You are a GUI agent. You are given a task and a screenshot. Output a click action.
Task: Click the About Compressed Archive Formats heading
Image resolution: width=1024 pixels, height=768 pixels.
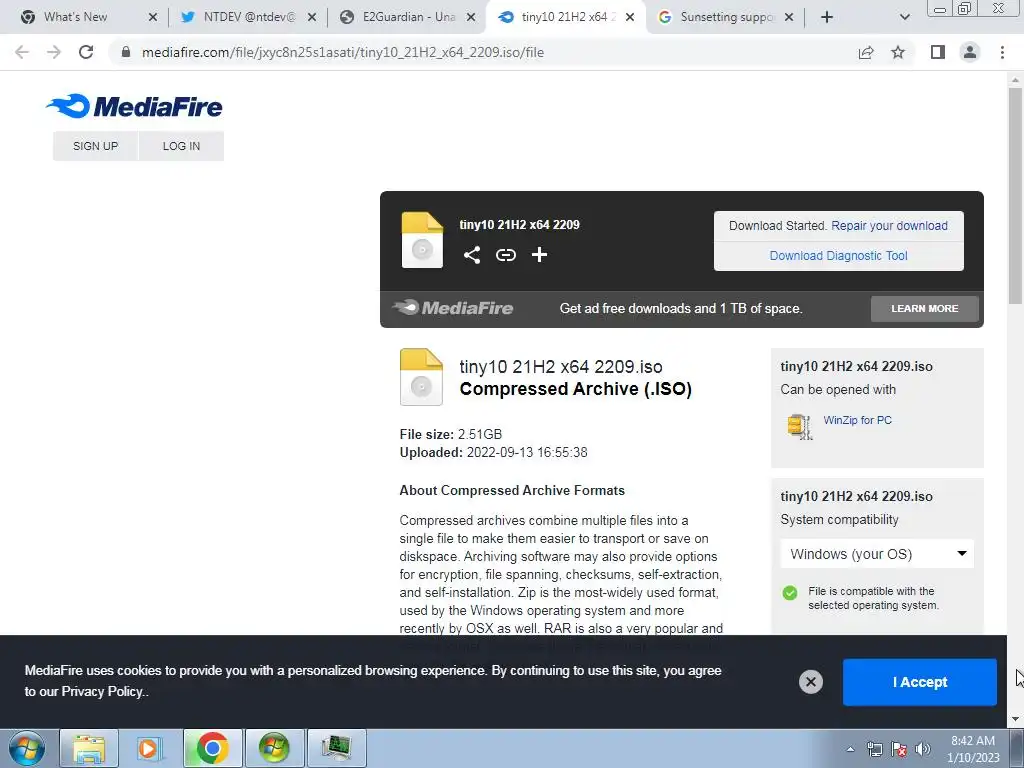[512, 490]
